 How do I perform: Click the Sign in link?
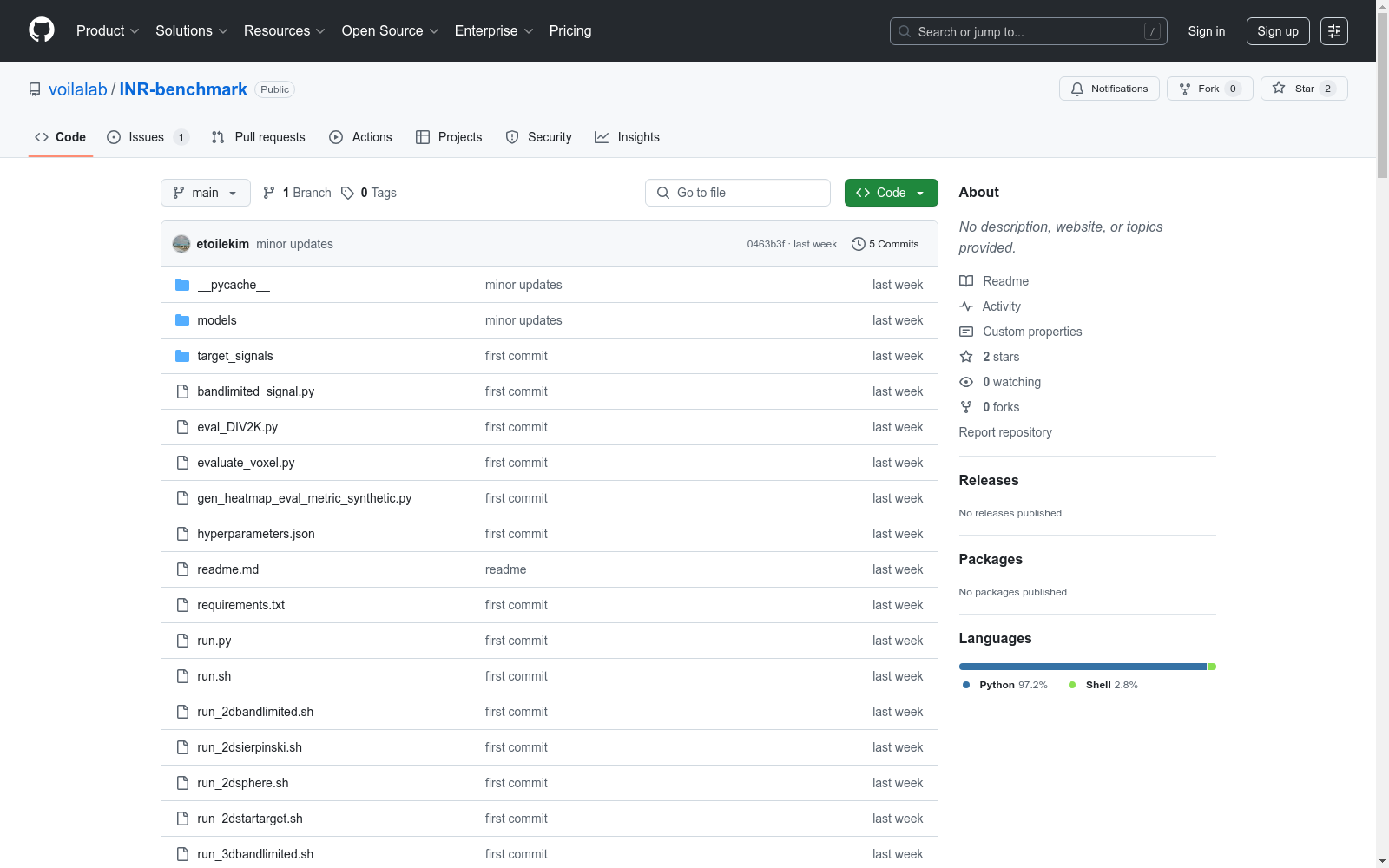point(1207,31)
